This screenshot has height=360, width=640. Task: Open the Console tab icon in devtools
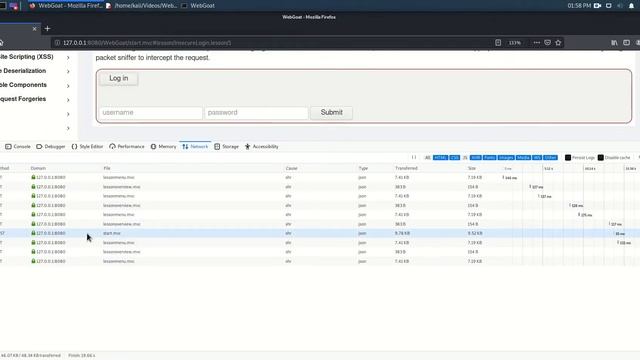pos(8,147)
